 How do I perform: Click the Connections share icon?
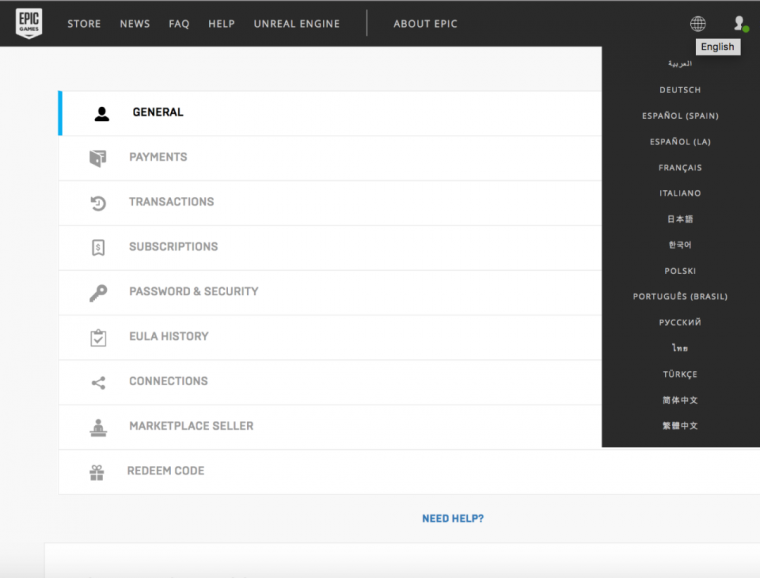98,383
